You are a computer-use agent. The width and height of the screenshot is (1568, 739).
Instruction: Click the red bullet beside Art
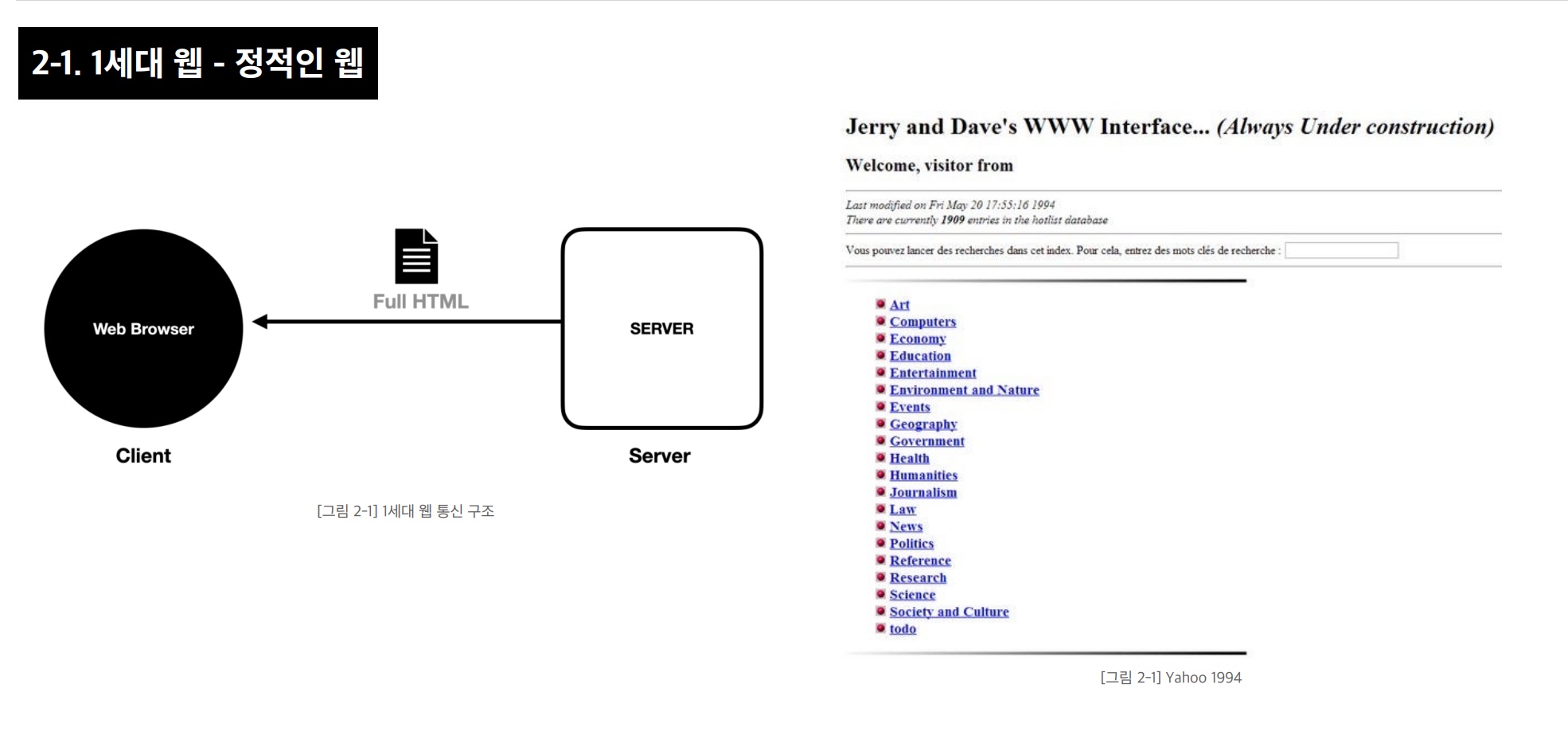[880, 303]
